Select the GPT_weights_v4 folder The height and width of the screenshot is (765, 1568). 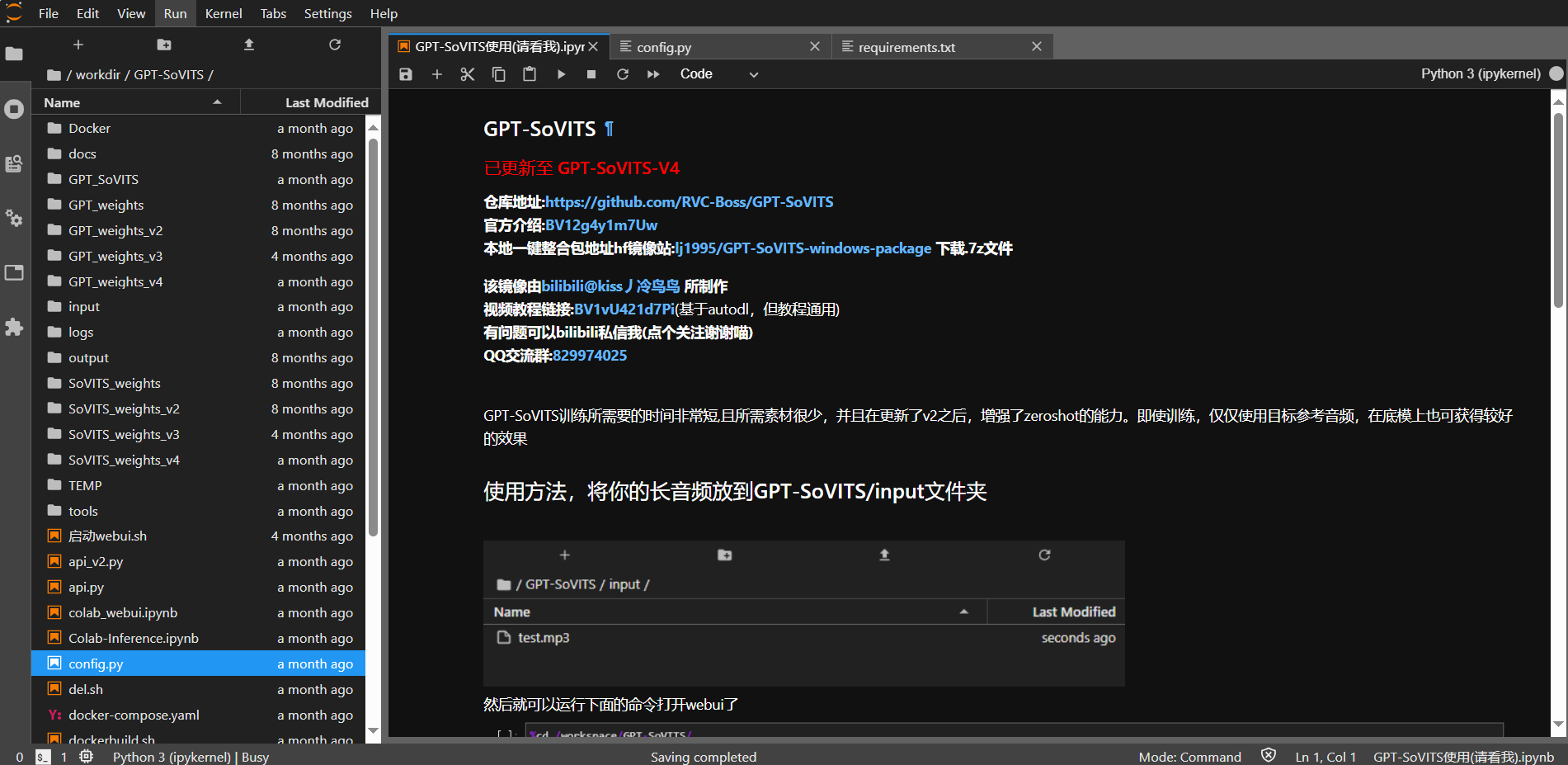tap(198, 282)
